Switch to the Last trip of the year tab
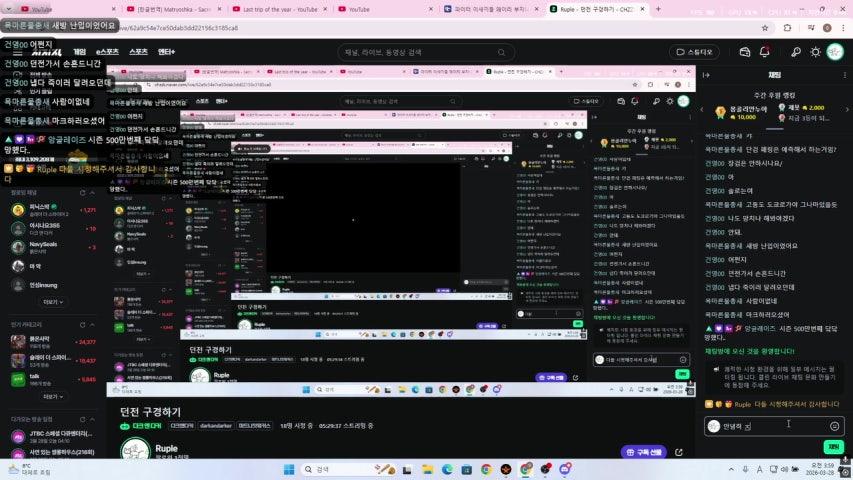The height and width of the screenshot is (480, 853). point(280,9)
